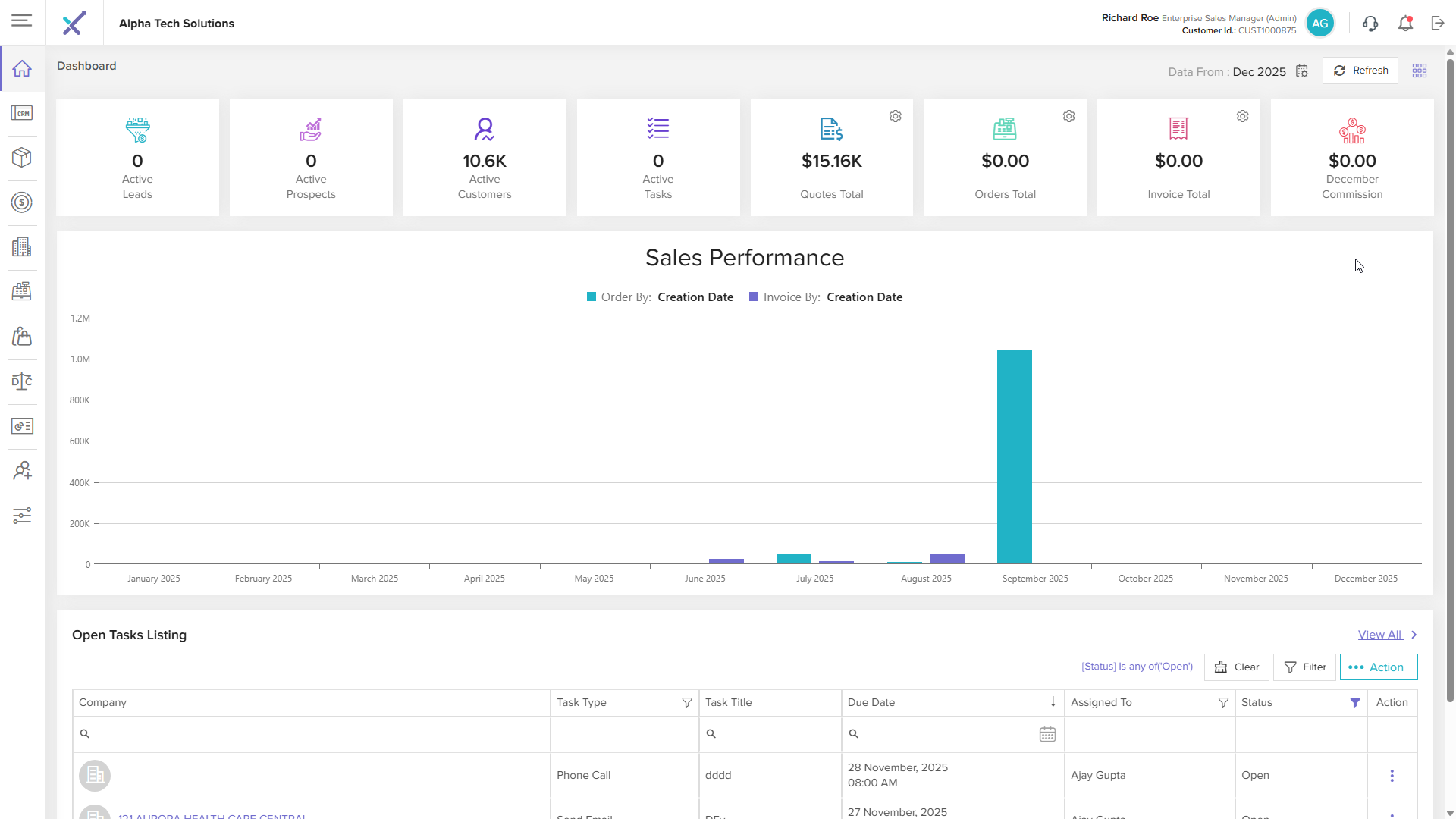Open the Action dropdown button
The height and width of the screenshot is (819, 1456).
(x=1378, y=667)
